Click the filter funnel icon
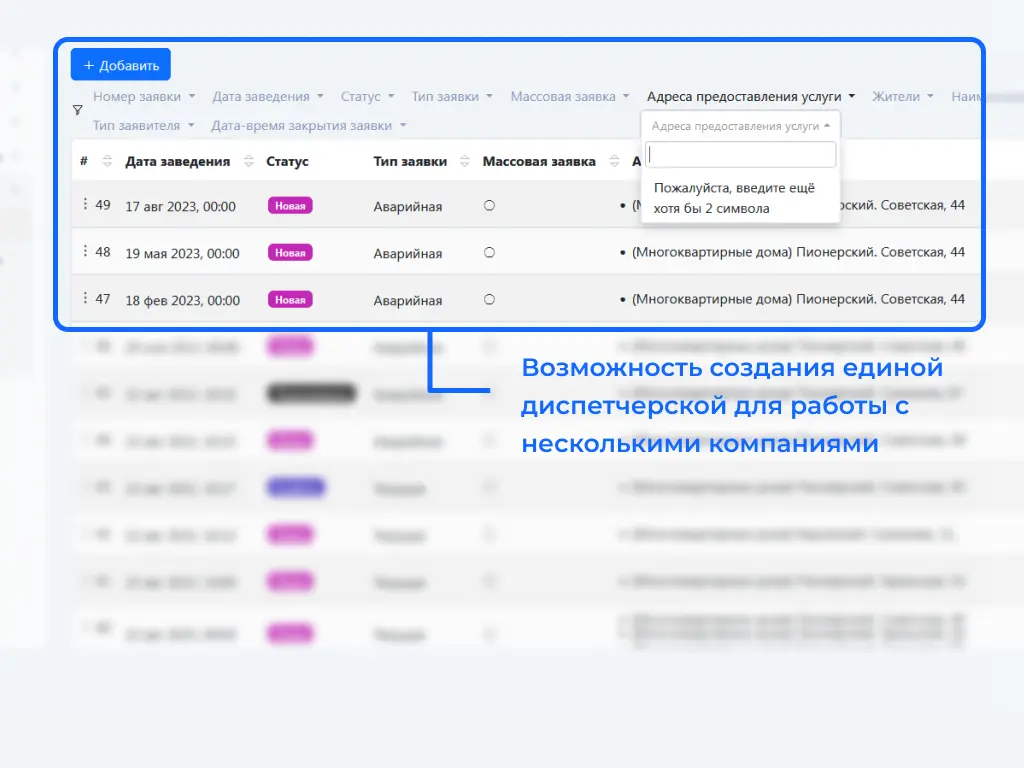1024x768 pixels. point(78,111)
